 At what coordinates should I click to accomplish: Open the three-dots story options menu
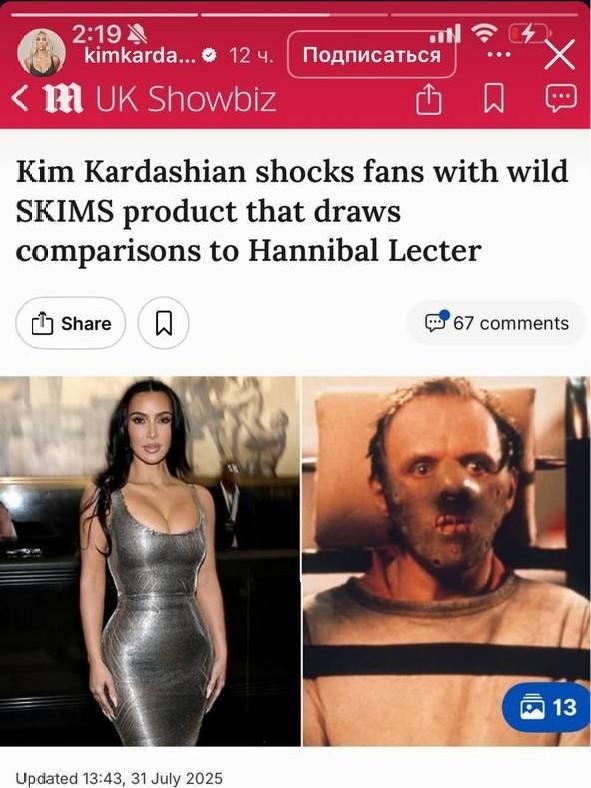(499, 54)
